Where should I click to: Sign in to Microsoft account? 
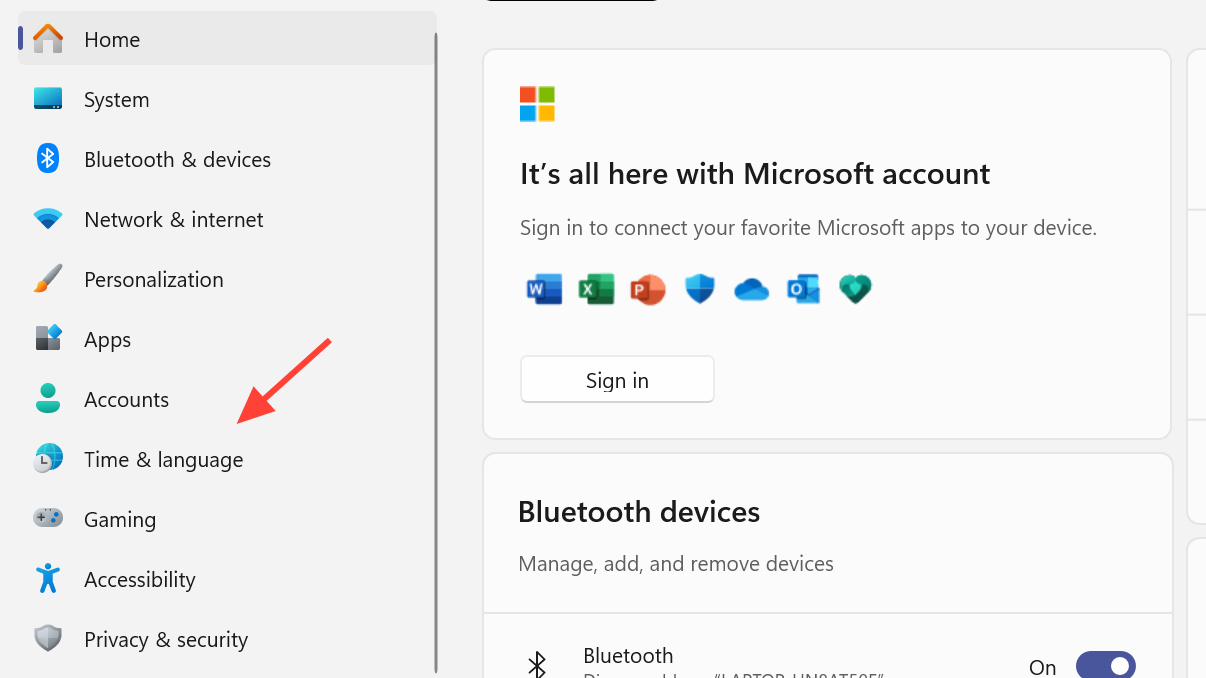[x=617, y=380]
